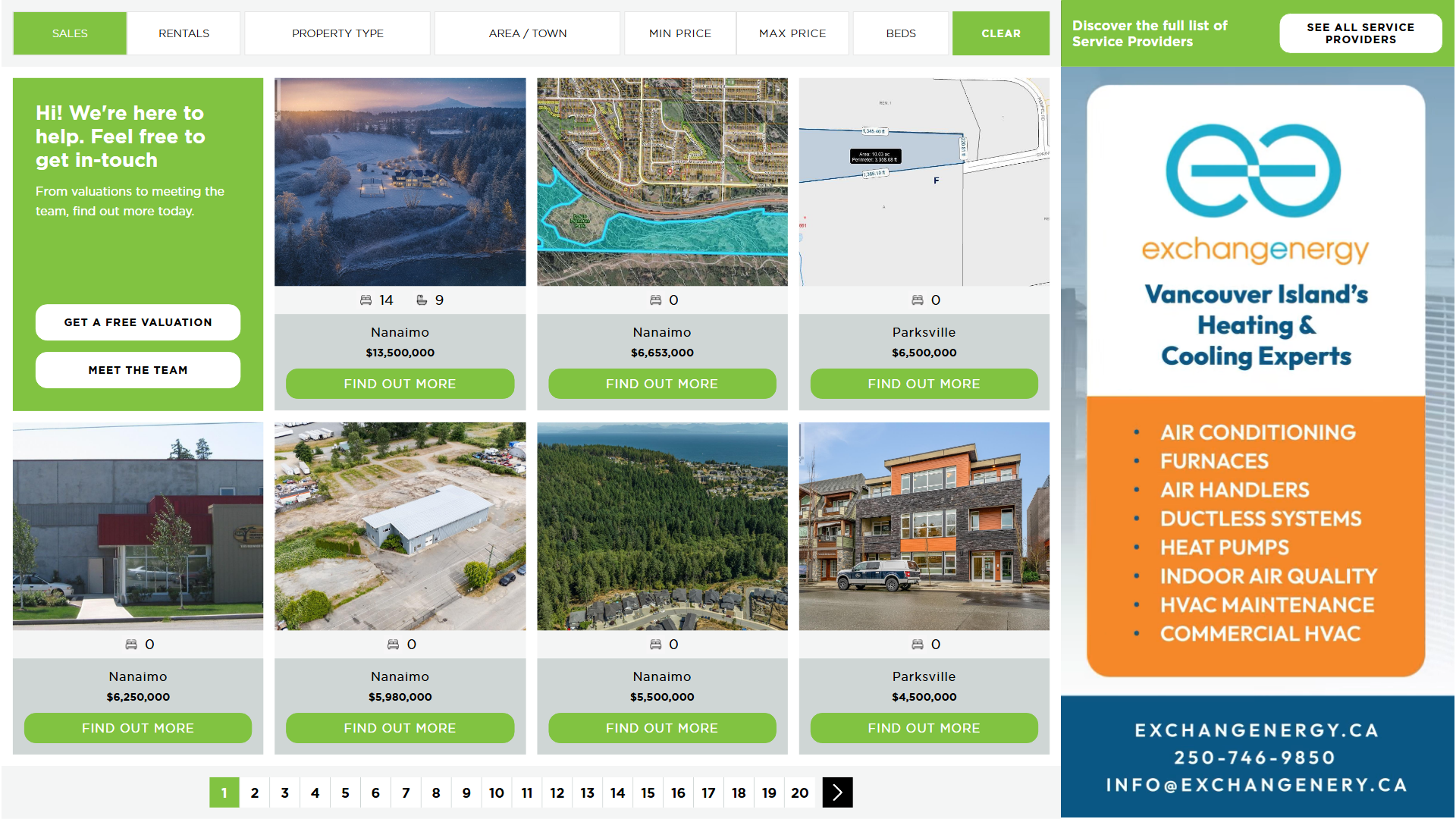The image size is (1456, 819).
Task: Expand the Min Price filter
Action: coord(679,33)
